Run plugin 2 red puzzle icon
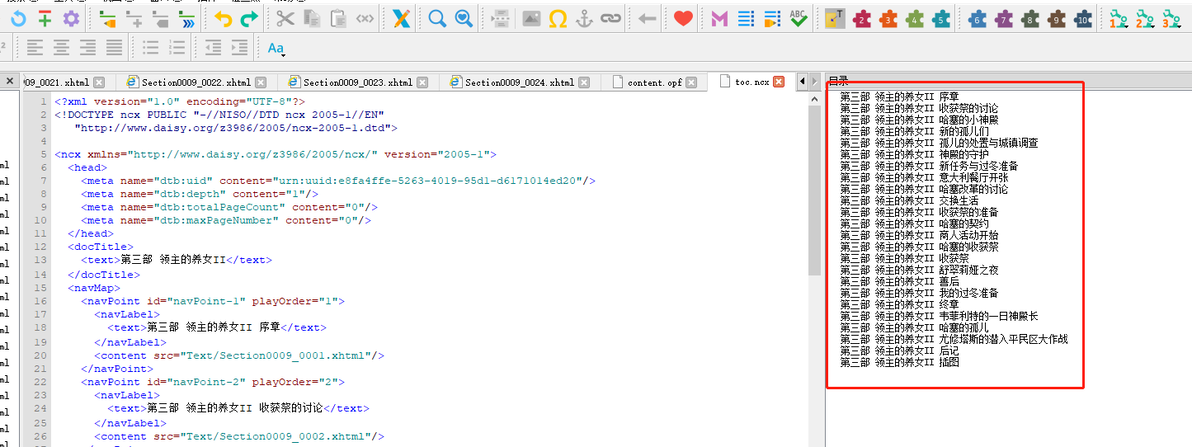 pos(861,20)
